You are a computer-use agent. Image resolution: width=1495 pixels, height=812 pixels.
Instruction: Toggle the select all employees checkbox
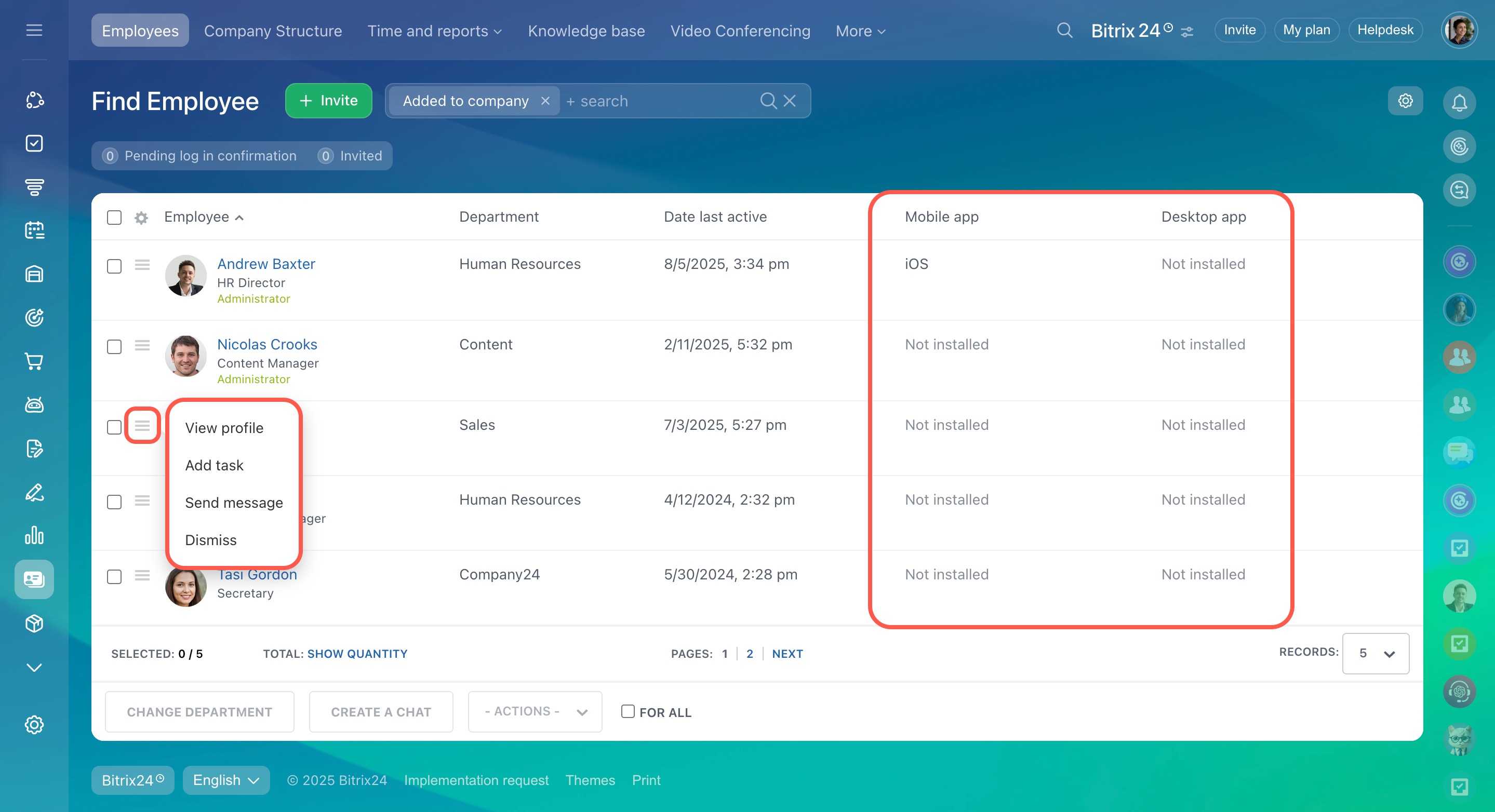click(x=114, y=218)
